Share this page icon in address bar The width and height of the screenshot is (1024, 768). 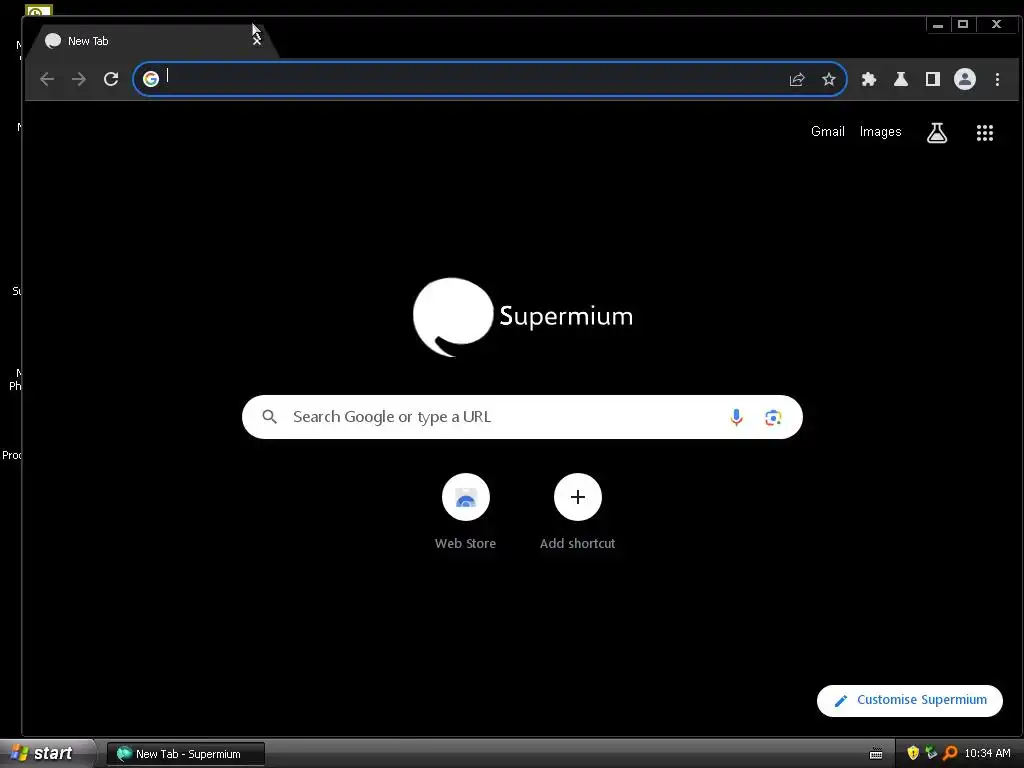pyautogui.click(x=797, y=80)
